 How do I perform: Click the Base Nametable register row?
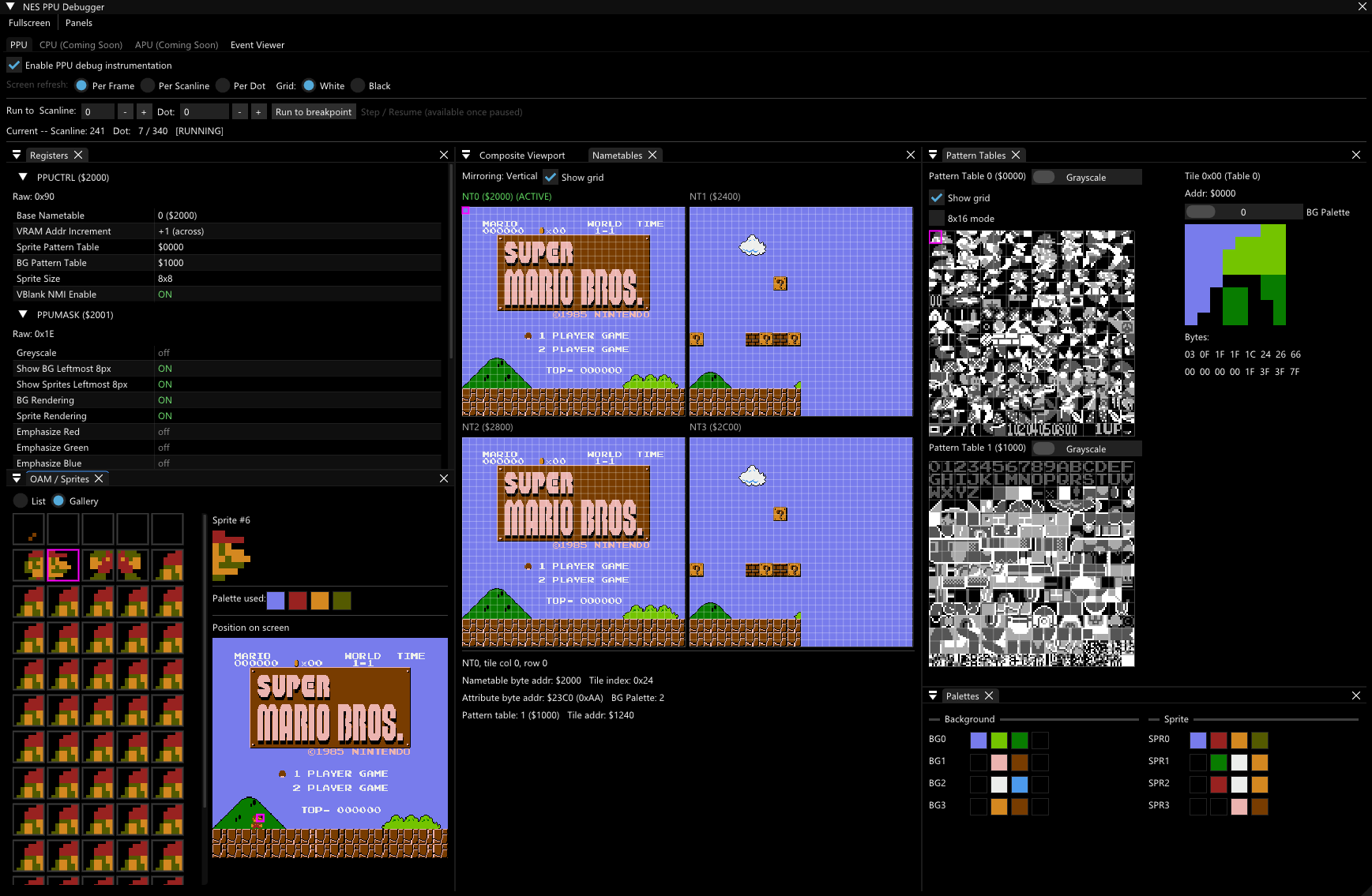click(x=227, y=216)
